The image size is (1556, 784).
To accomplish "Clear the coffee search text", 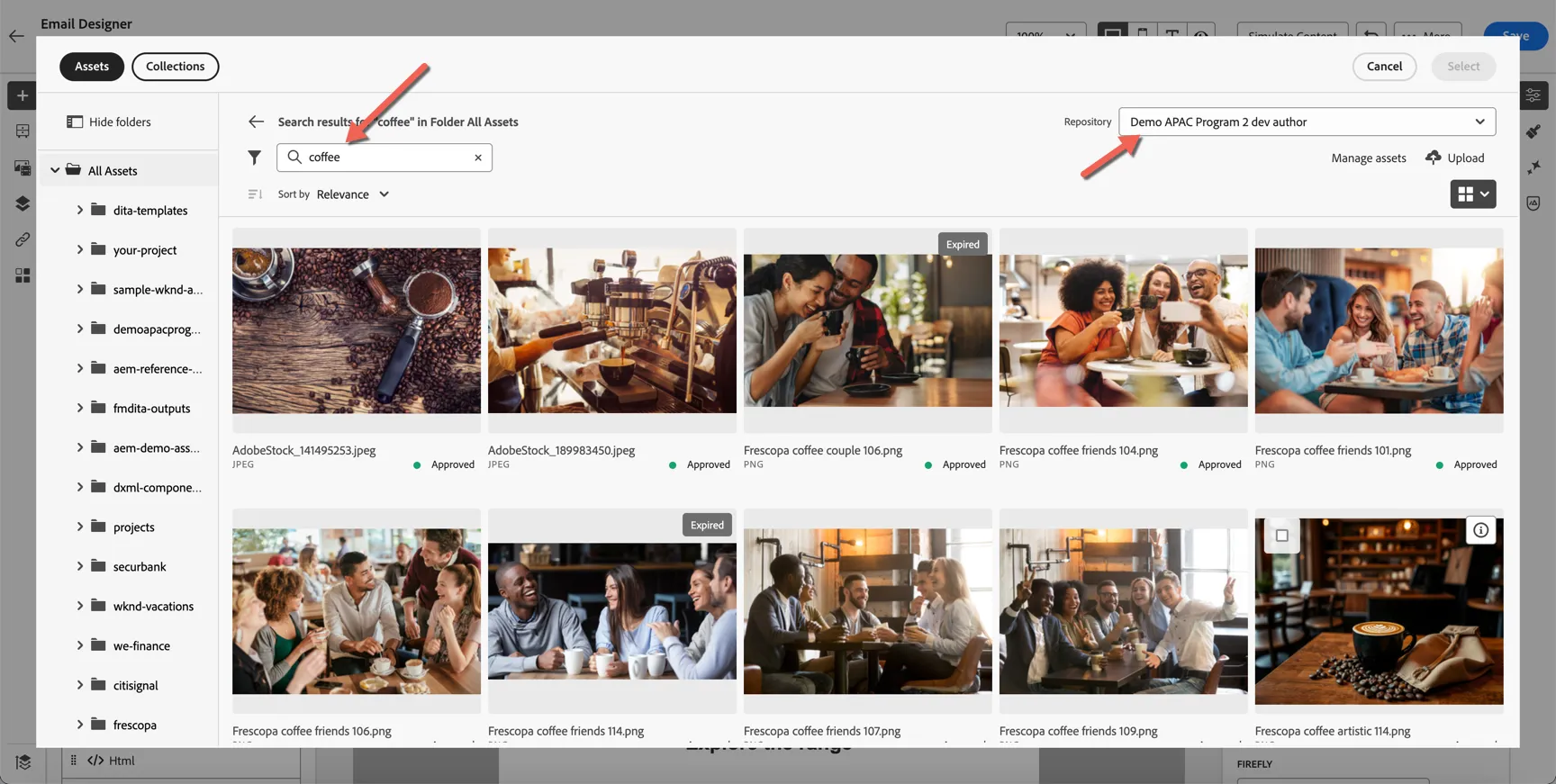I will [x=478, y=158].
